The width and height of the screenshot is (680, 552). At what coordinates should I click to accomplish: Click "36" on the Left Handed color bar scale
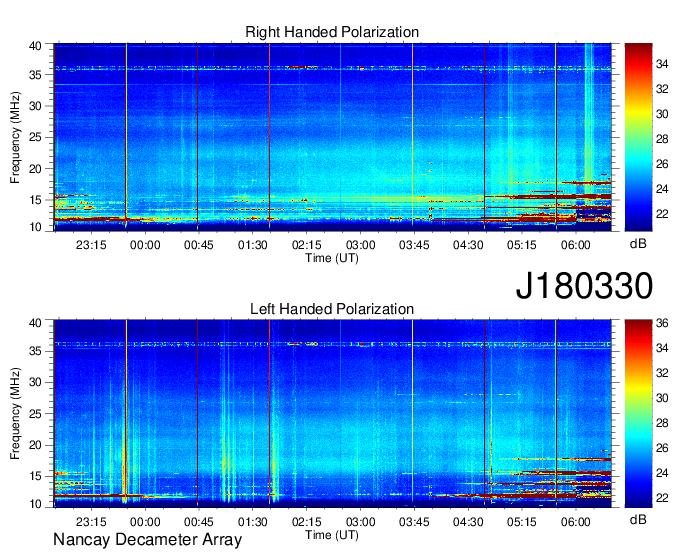coord(662,323)
